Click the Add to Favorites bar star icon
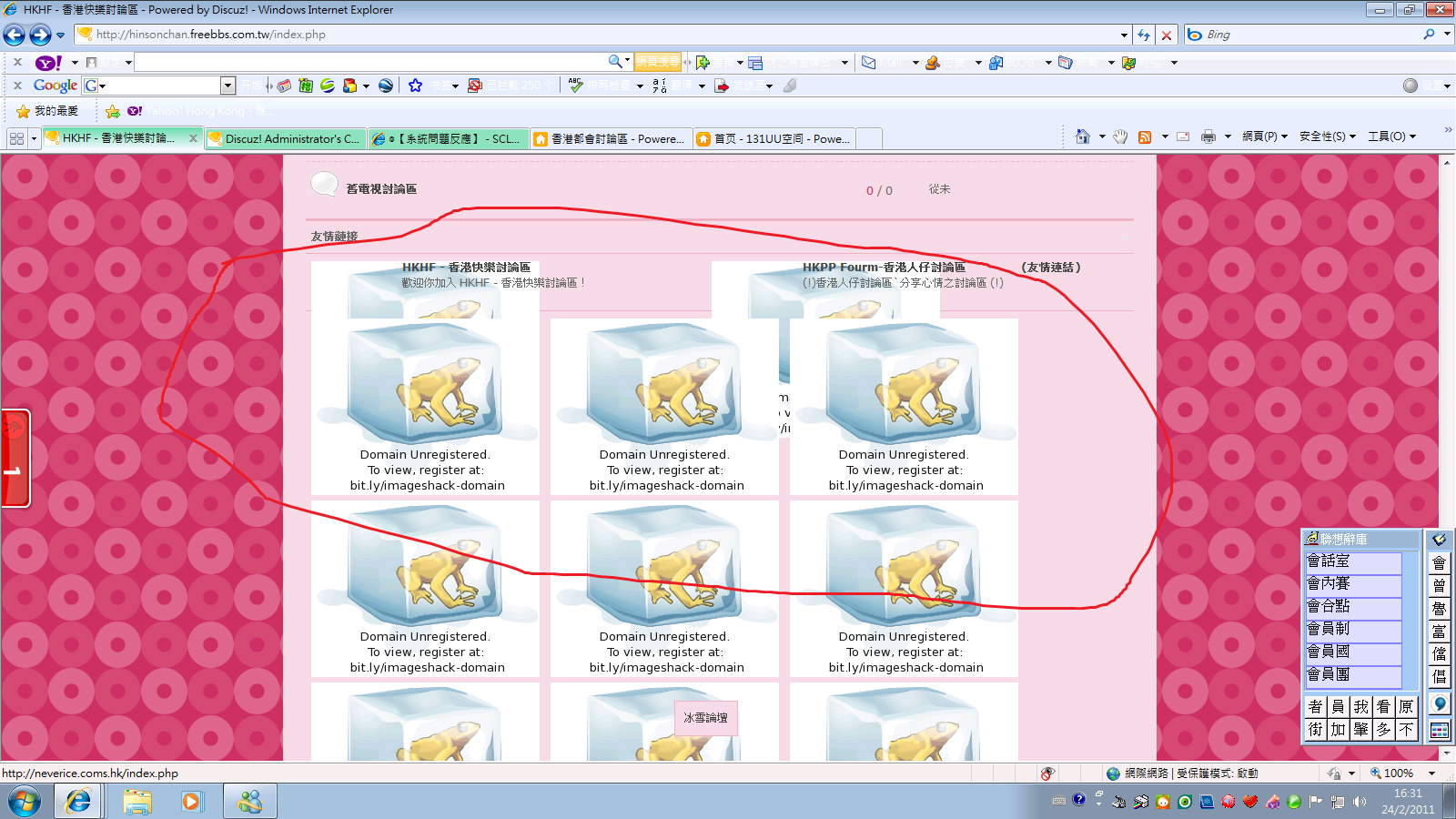1456x819 pixels. point(113,111)
